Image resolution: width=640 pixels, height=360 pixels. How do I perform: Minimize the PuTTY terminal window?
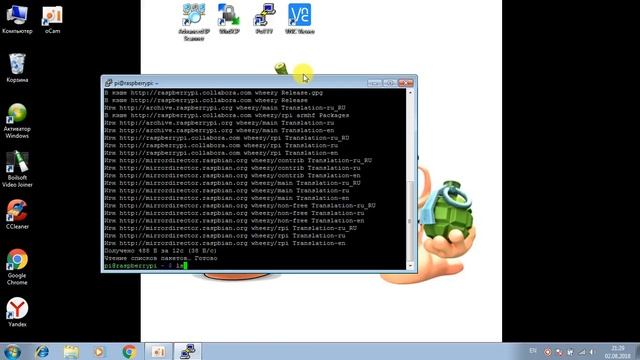tap(374, 83)
